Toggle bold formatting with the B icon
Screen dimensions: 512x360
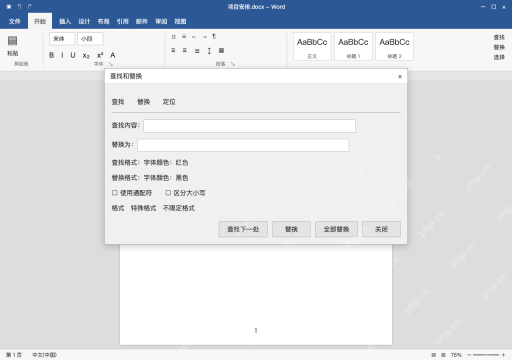coord(51,55)
